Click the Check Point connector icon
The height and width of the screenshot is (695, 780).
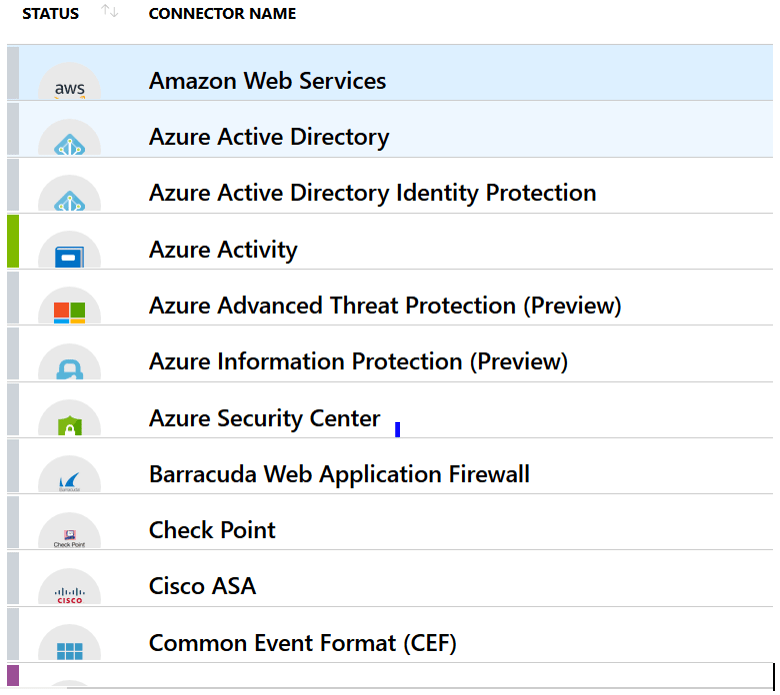(69, 535)
